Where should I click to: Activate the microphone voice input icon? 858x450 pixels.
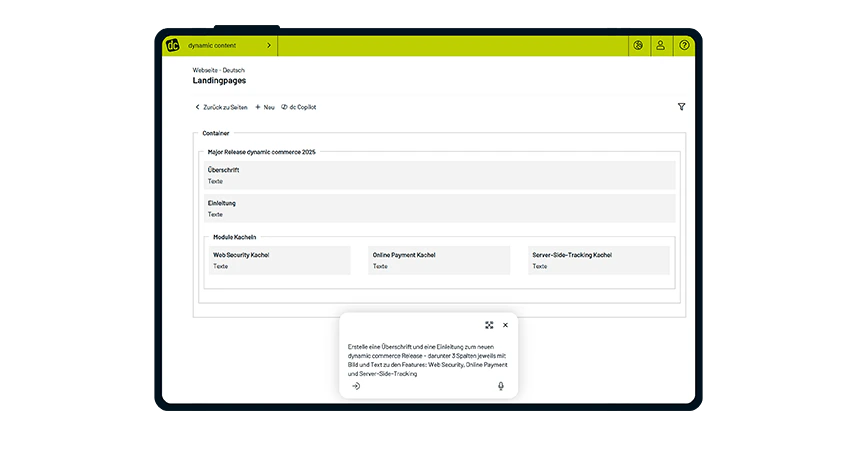pos(501,386)
